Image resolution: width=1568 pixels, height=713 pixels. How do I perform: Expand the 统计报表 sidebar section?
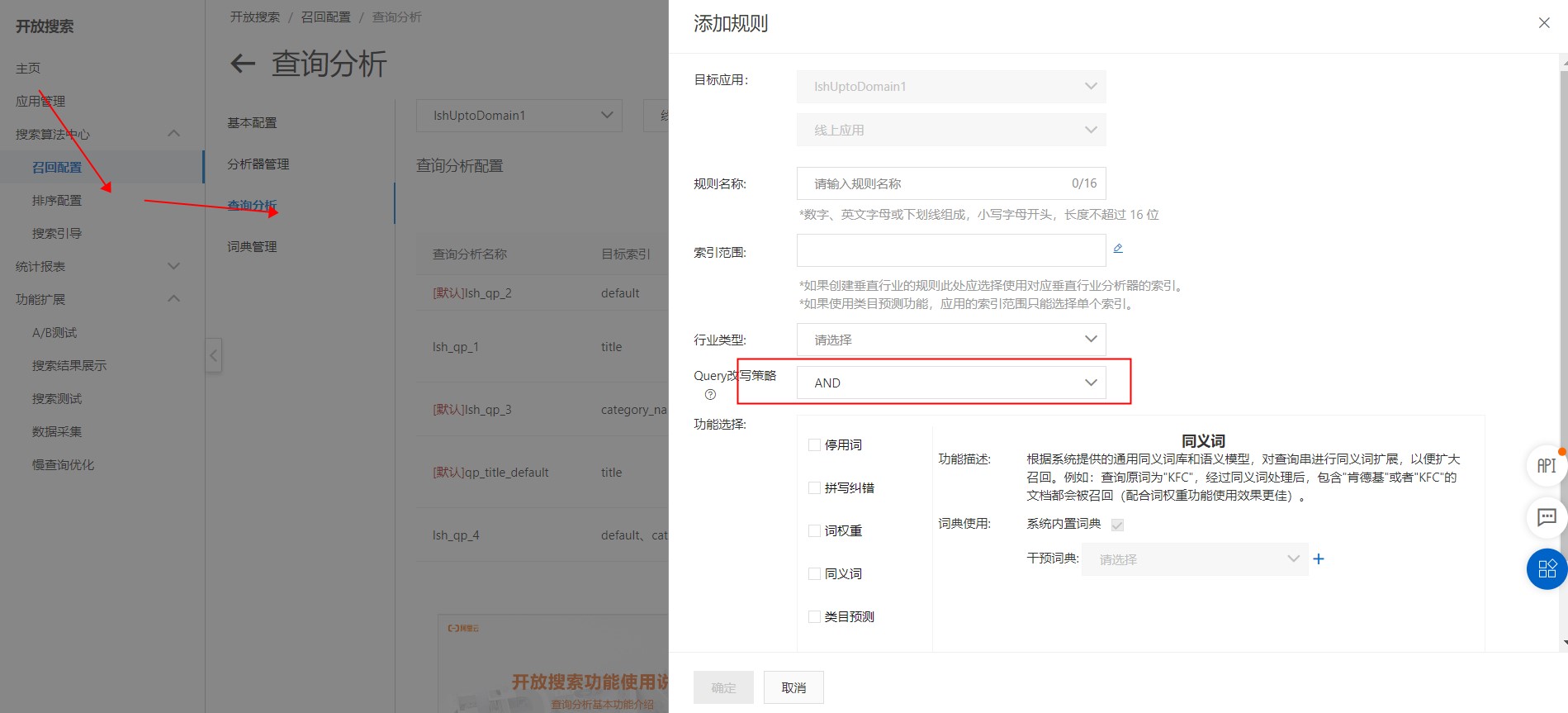pyautogui.click(x=173, y=266)
